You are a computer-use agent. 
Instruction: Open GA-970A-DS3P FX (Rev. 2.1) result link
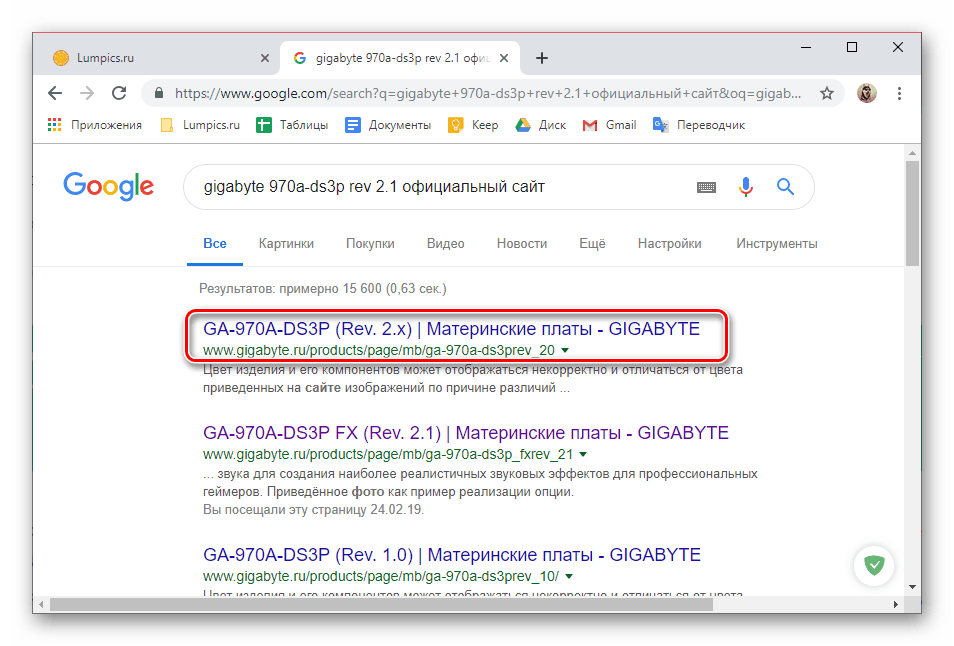(465, 433)
